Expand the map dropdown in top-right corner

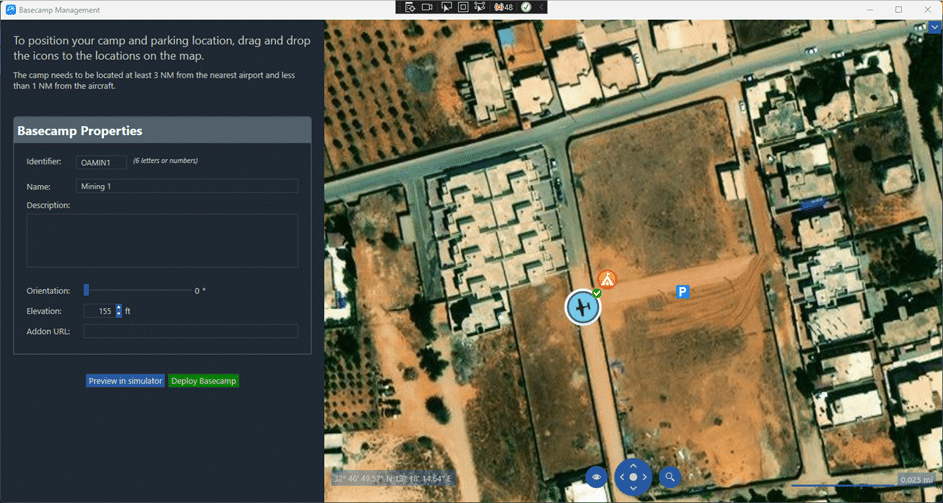934,29
